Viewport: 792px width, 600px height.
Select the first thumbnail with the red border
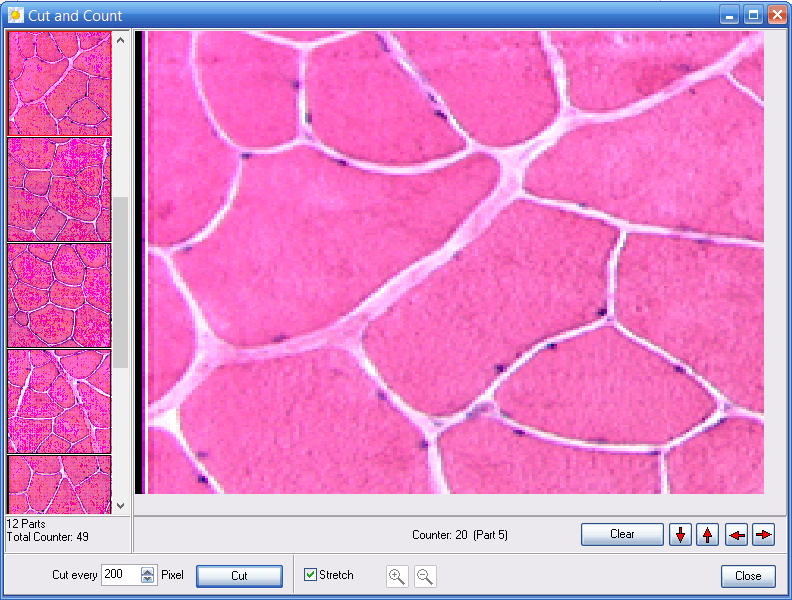59,83
